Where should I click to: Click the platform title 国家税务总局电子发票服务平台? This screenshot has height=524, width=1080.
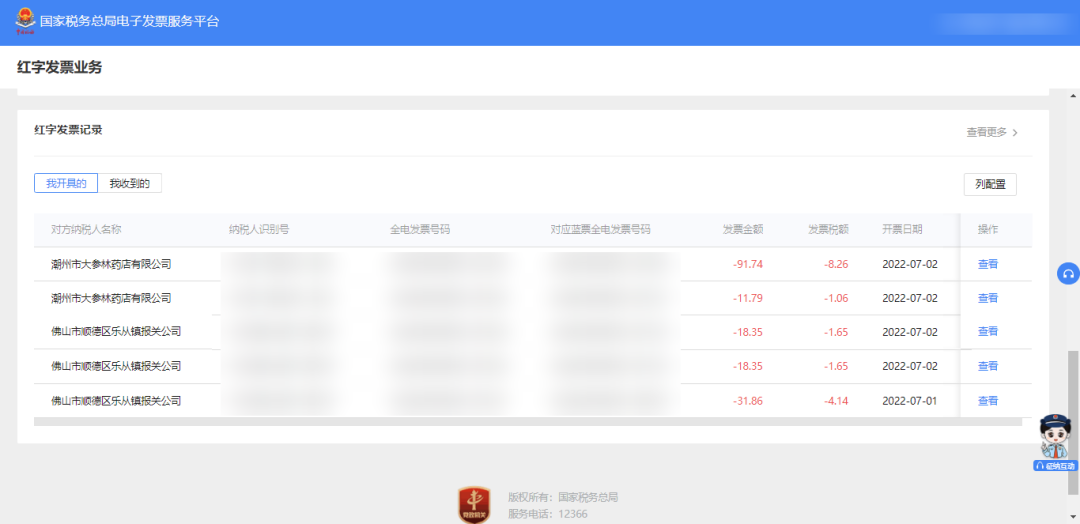tap(129, 21)
